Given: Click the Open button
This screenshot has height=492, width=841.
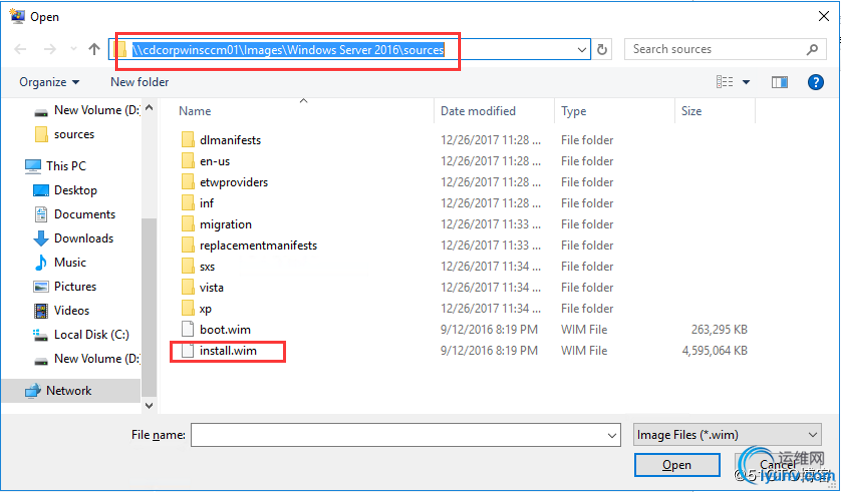Looking at the screenshot, I should pos(677,465).
